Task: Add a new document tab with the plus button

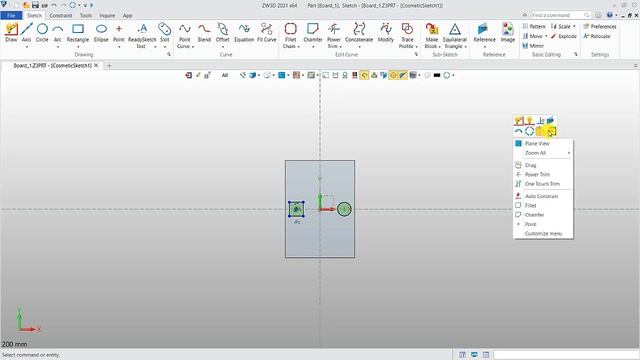Action: tap(109, 65)
